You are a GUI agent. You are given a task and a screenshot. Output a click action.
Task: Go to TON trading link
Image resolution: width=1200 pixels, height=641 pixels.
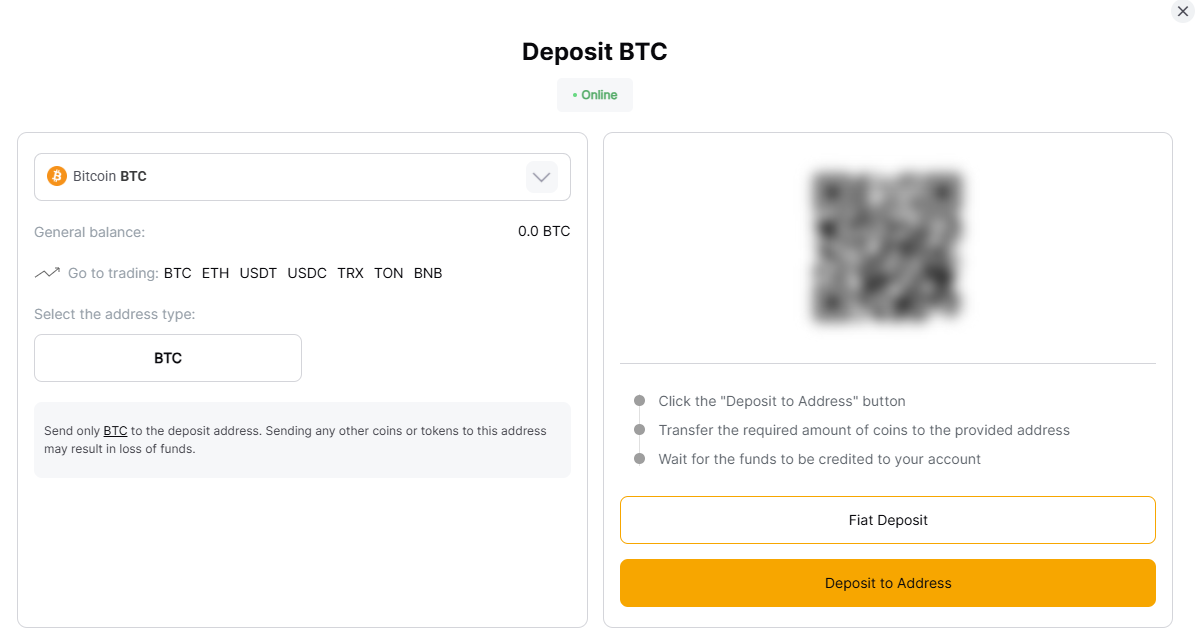coord(389,273)
